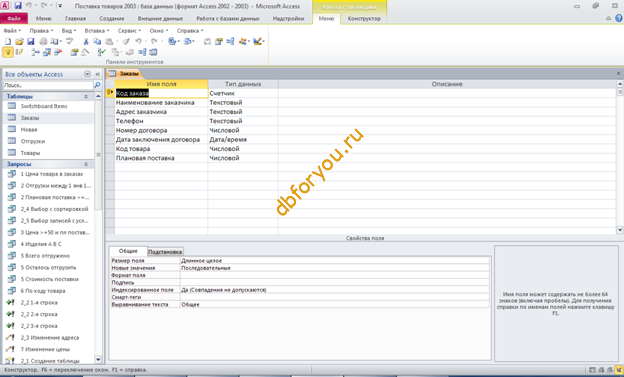The image size is (624, 377).
Task: Click the field grid's scroll down arrow
Action: tap(620, 230)
